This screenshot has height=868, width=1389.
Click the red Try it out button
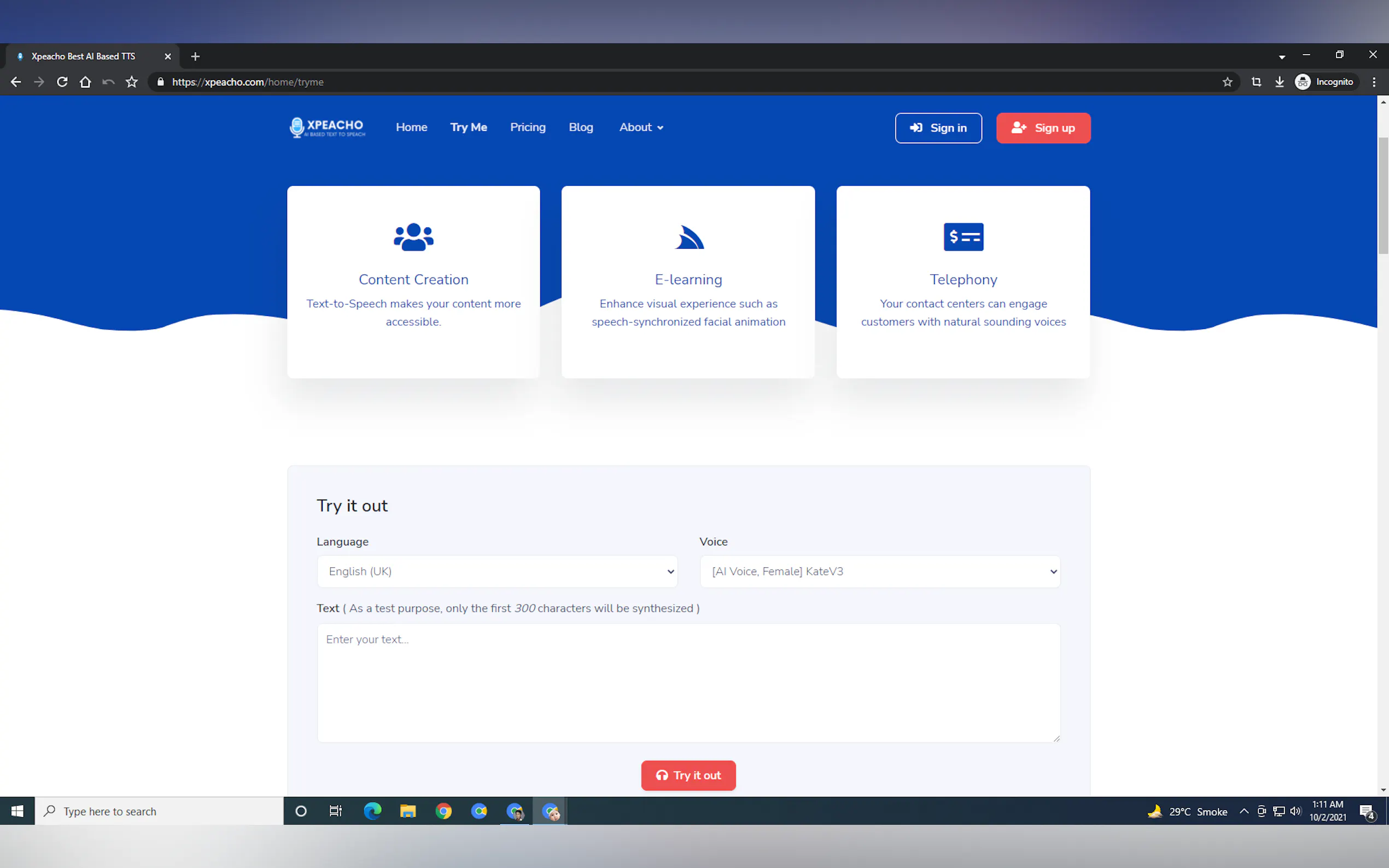coord(688,775)
